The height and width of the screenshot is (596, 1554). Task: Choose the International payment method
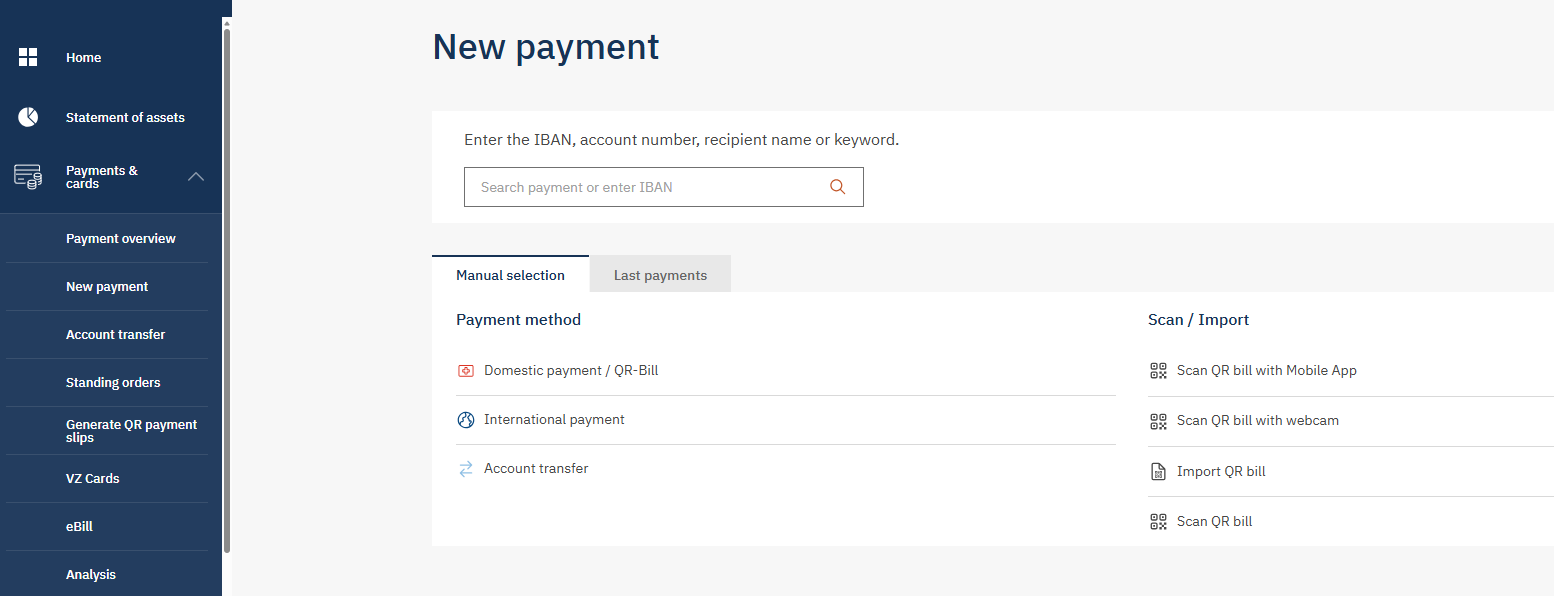coord(554,420)
